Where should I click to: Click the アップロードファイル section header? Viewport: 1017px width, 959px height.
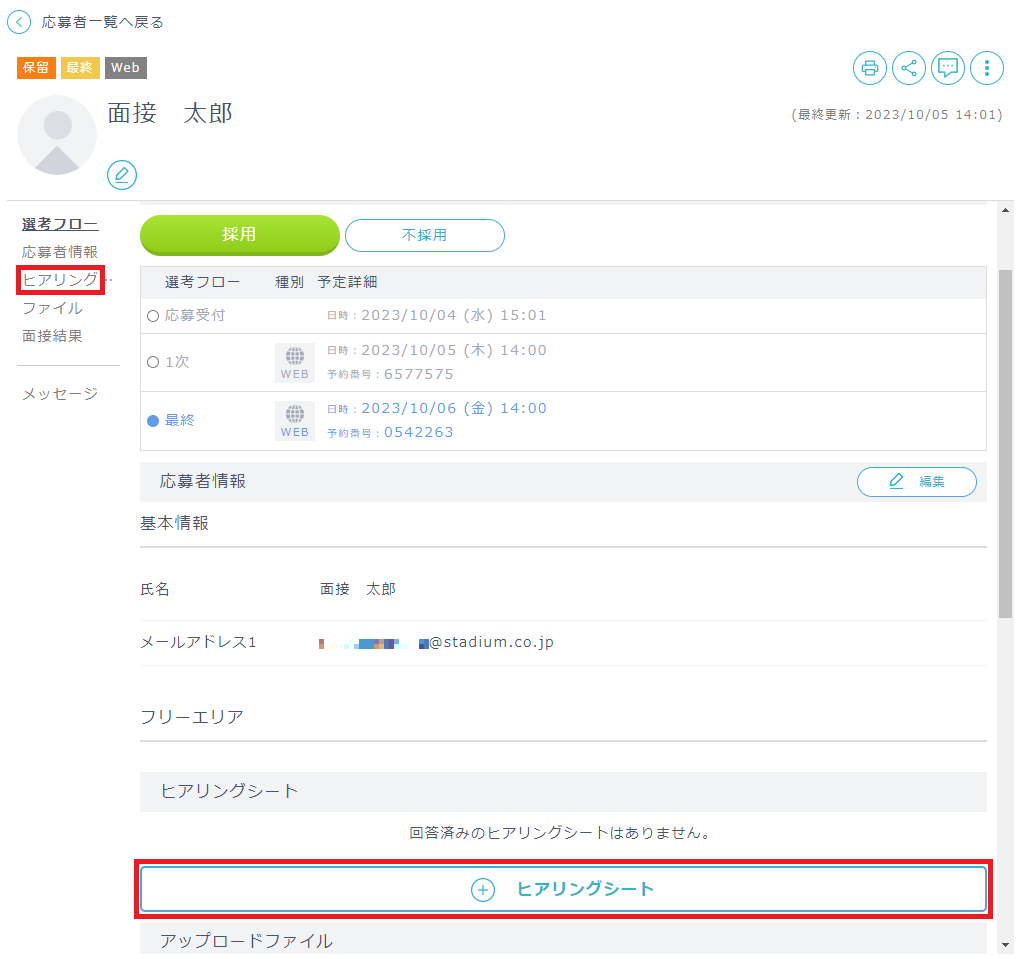pos(563,939)
